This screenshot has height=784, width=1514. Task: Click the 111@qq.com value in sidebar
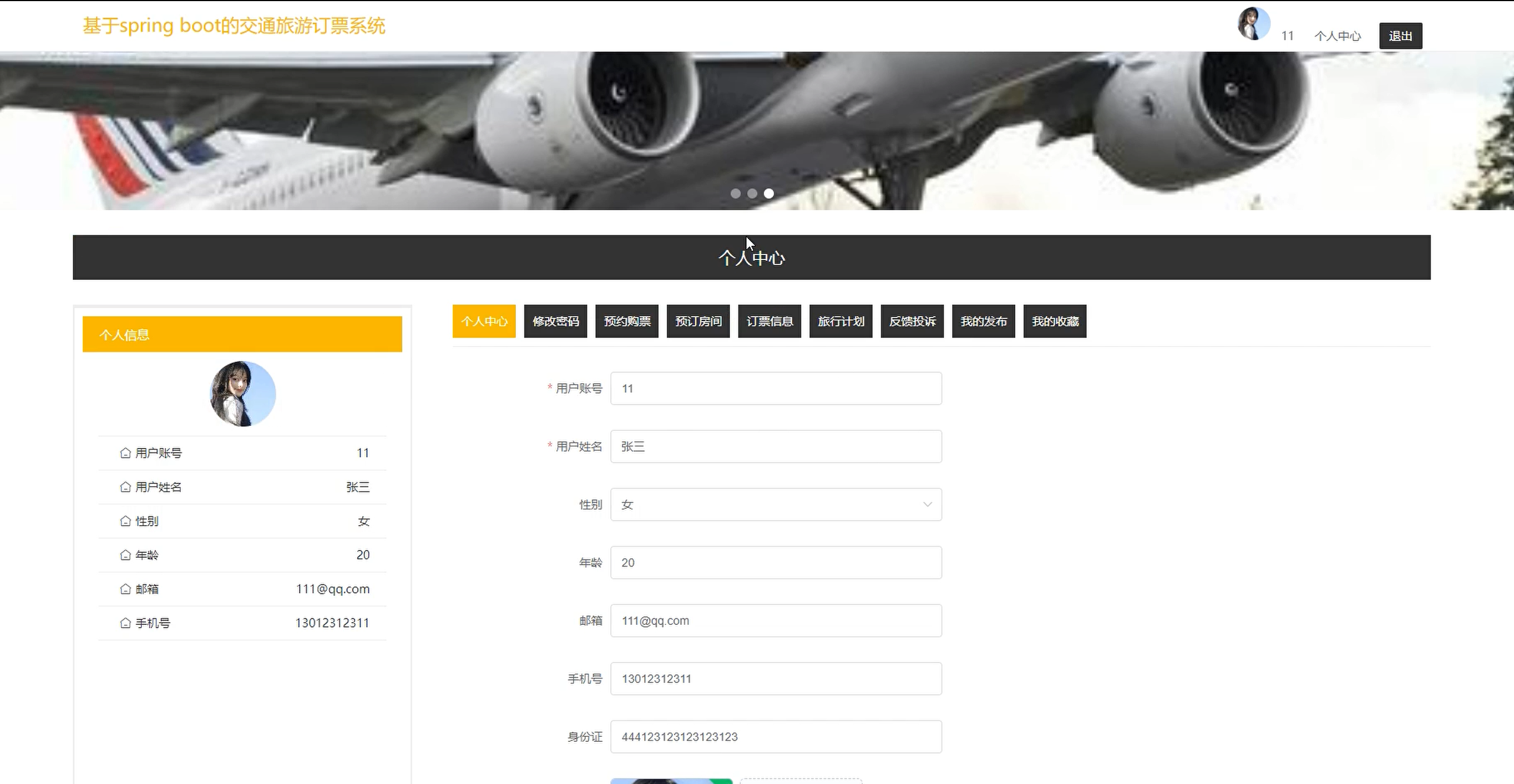pyautogui.click(x=333, y=589)
